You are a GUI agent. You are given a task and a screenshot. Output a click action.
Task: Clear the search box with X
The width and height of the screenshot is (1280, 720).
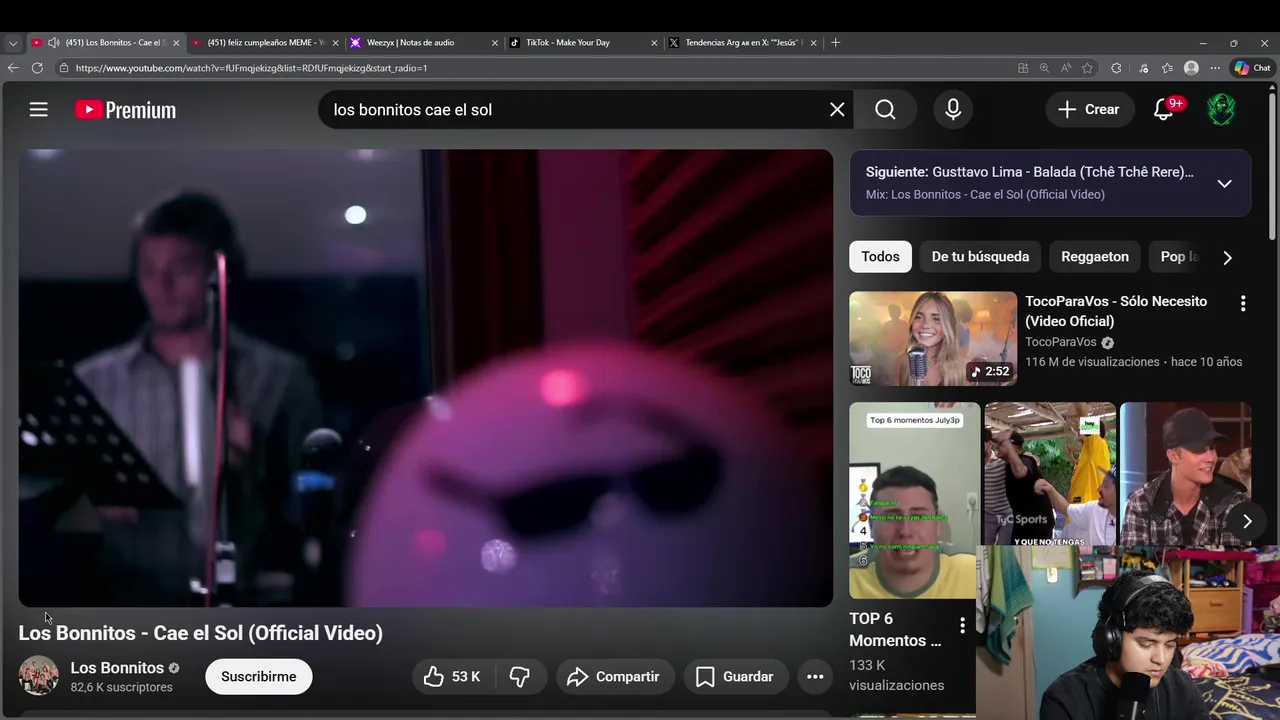tap(837, 110)
